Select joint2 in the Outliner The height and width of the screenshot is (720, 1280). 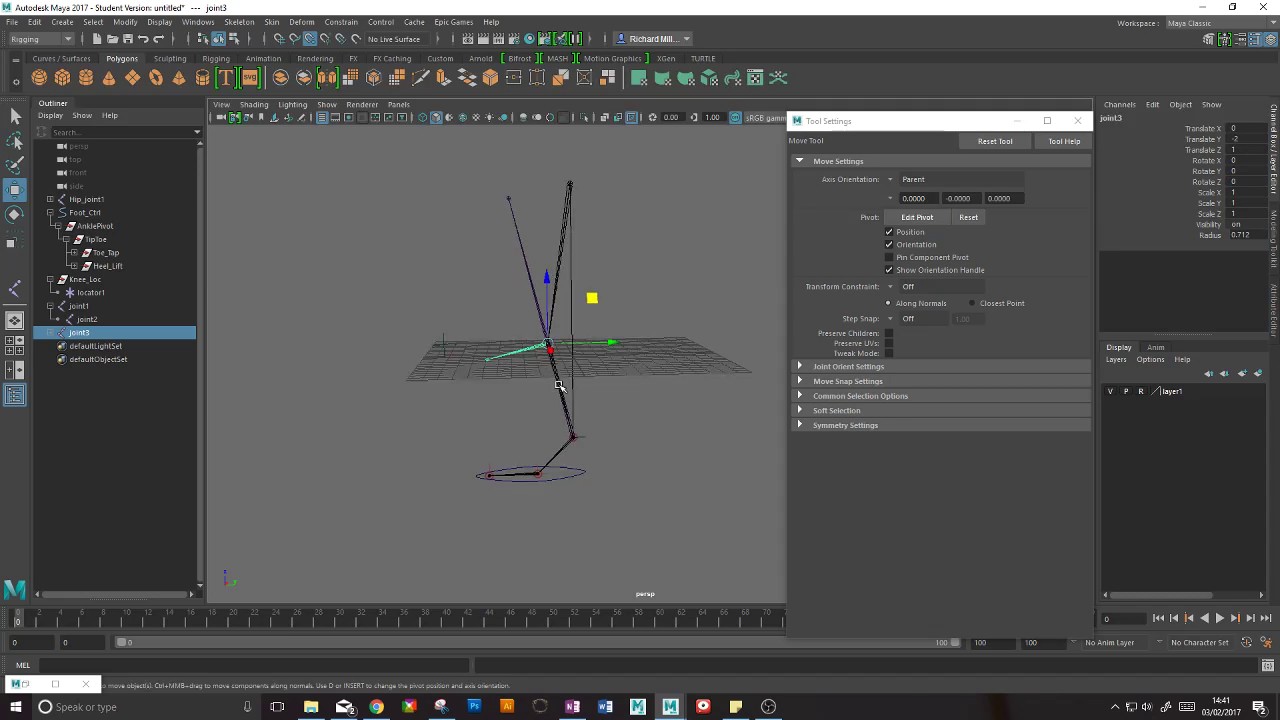tap(87, 319)
